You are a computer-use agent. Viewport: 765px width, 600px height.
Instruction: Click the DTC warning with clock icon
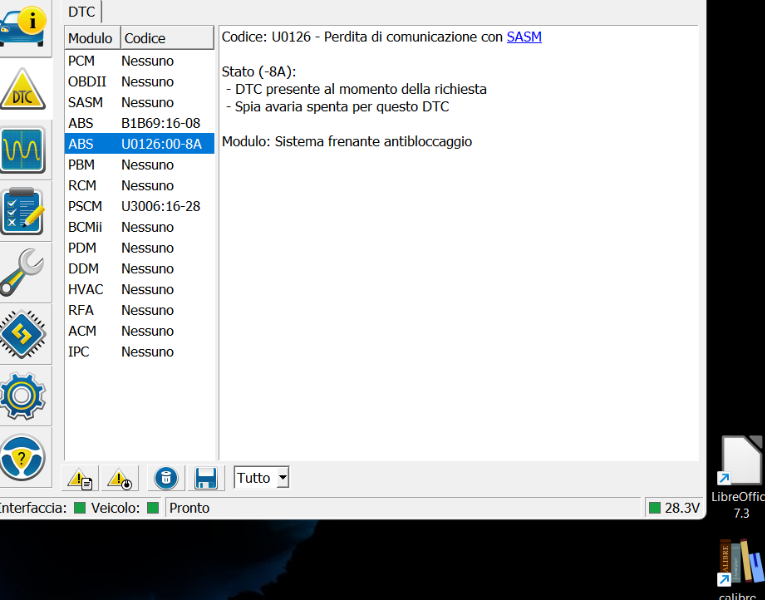pyautogui.click(x=120, y=478)
